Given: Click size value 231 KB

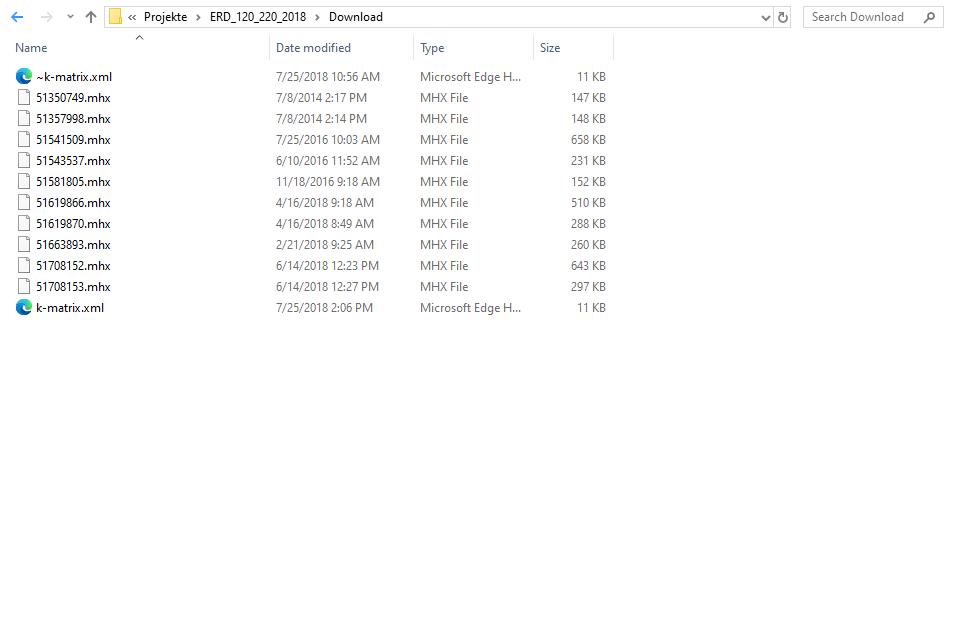Looking at the screenshot, I should point(588,160).
